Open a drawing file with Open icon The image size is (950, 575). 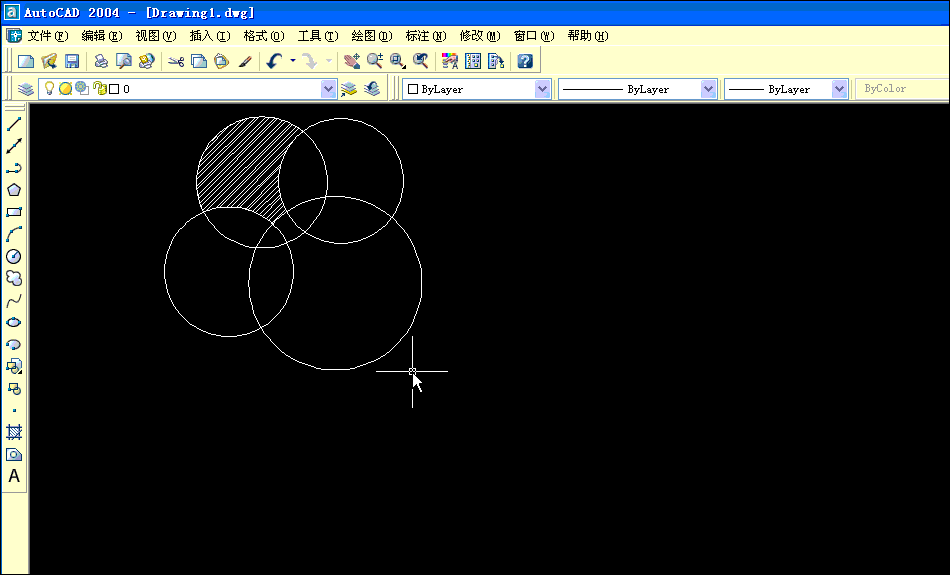point(49,61)
